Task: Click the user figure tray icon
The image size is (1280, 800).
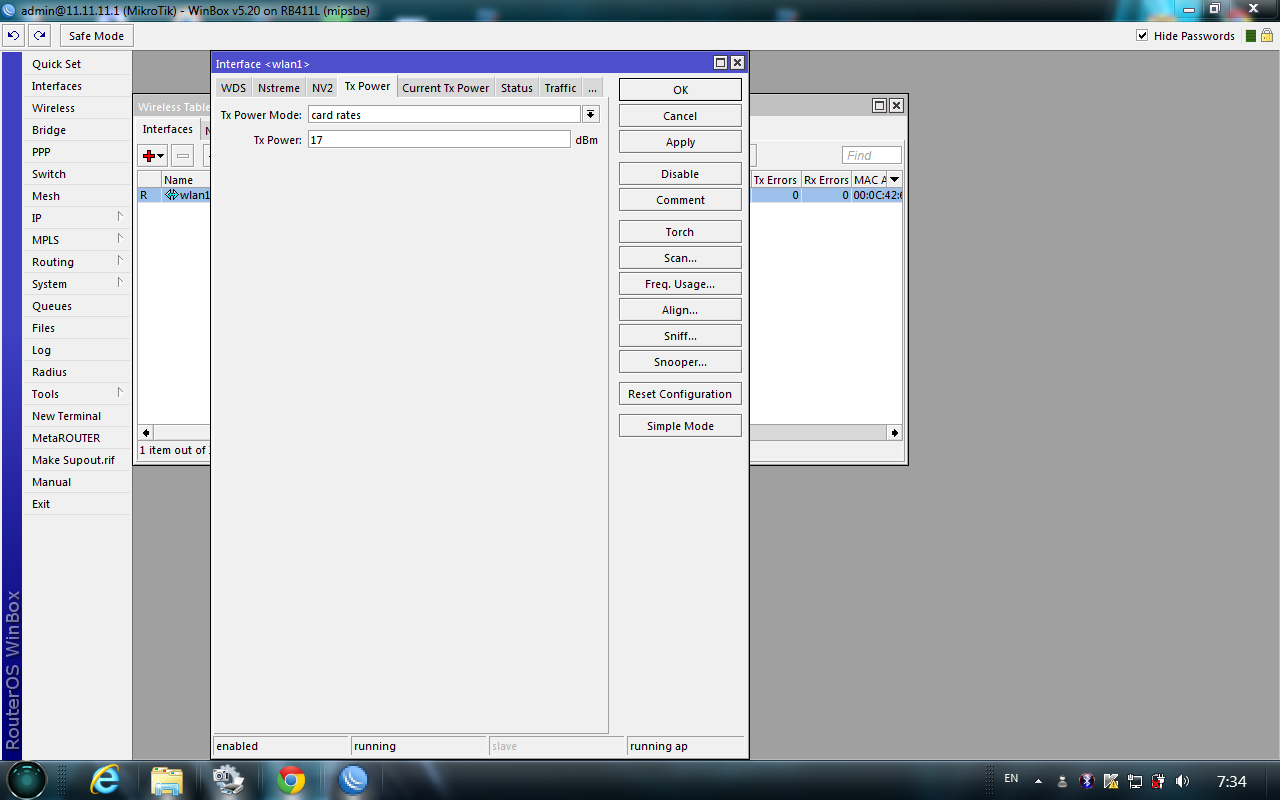Action: 1062,781
